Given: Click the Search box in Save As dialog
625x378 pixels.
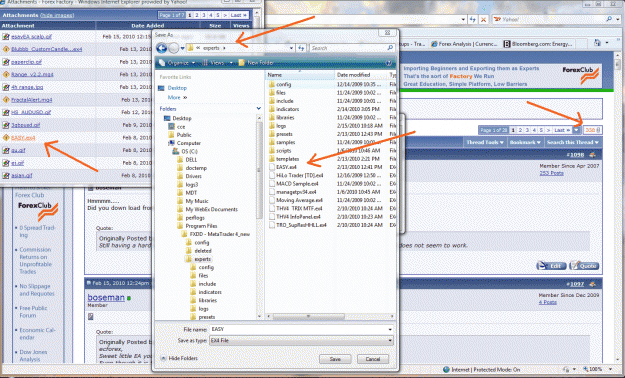Looking at the screenshot, I should tap(352, 48).
